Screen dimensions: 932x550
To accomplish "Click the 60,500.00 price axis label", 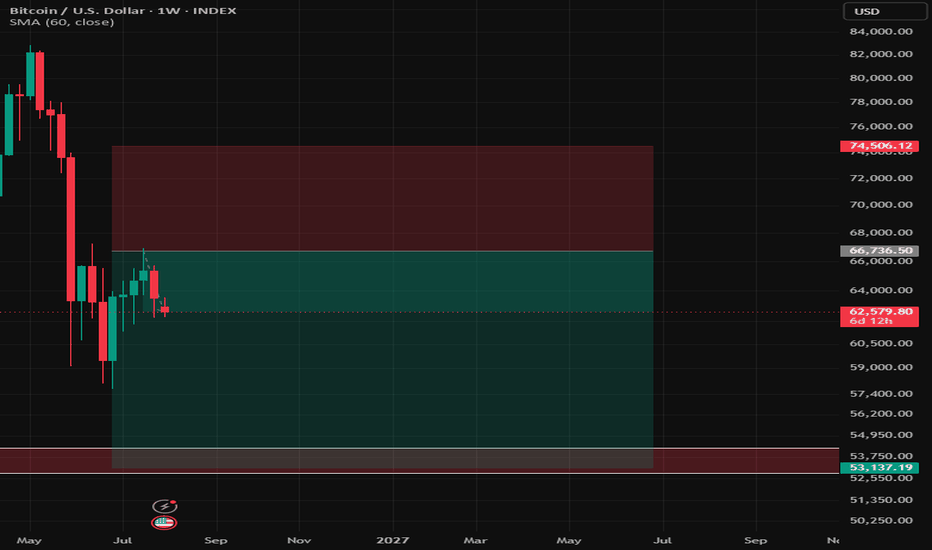I will (881, 343).
